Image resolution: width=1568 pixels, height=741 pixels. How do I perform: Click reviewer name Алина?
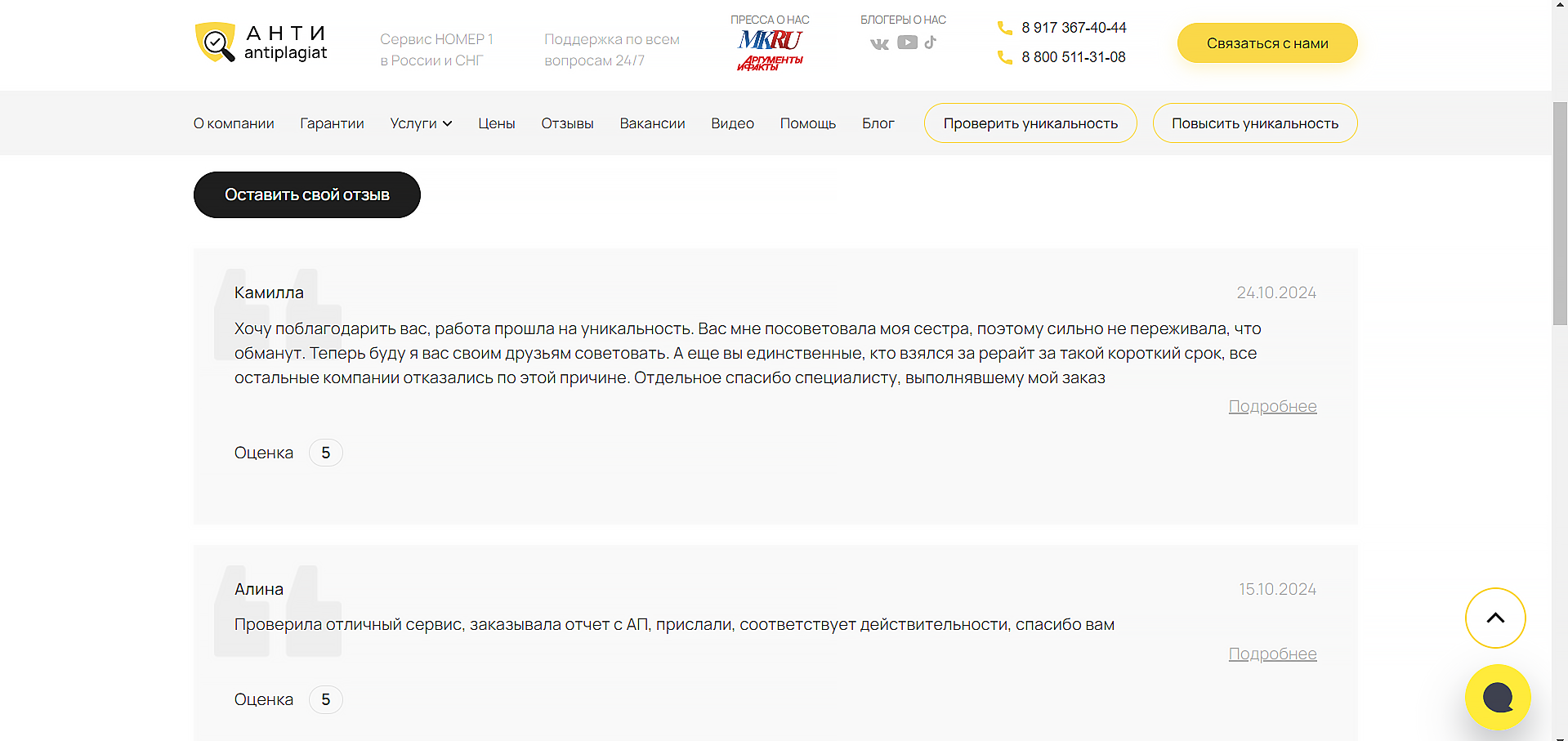tap(259, 589)
